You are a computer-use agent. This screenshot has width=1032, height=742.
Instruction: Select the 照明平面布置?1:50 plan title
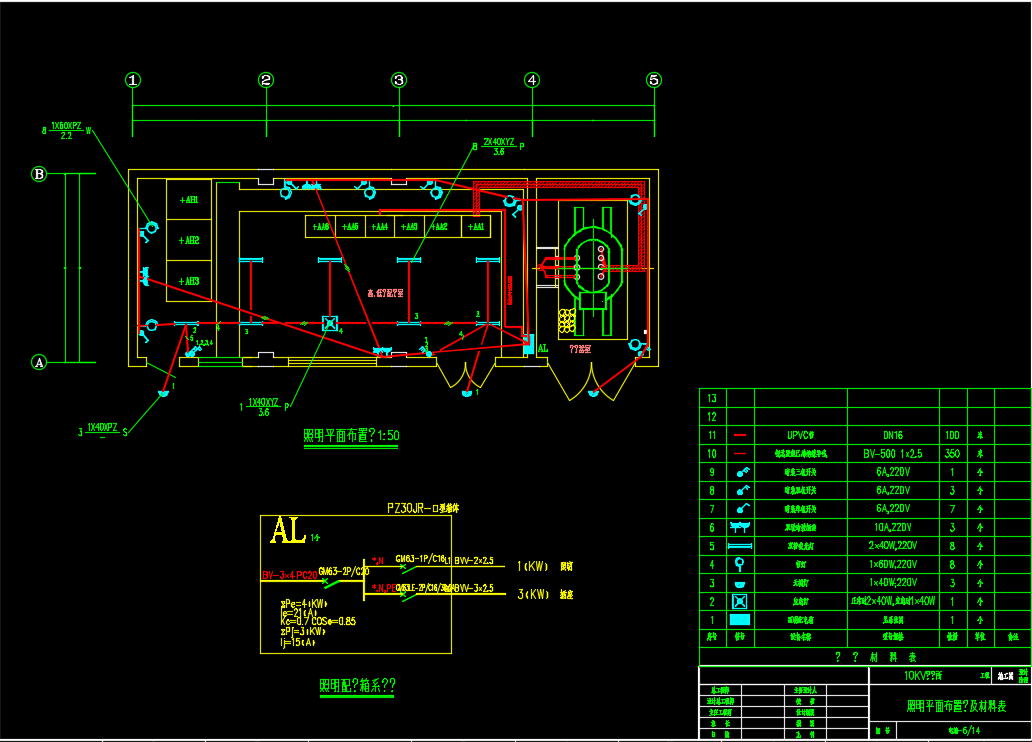tap(351, 435)
